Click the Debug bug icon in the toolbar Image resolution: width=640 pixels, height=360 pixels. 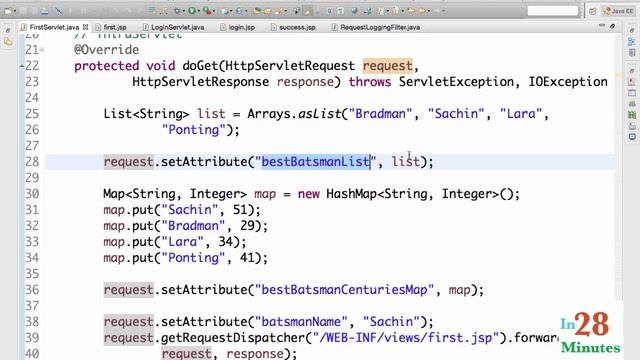(x=177, y=11)
